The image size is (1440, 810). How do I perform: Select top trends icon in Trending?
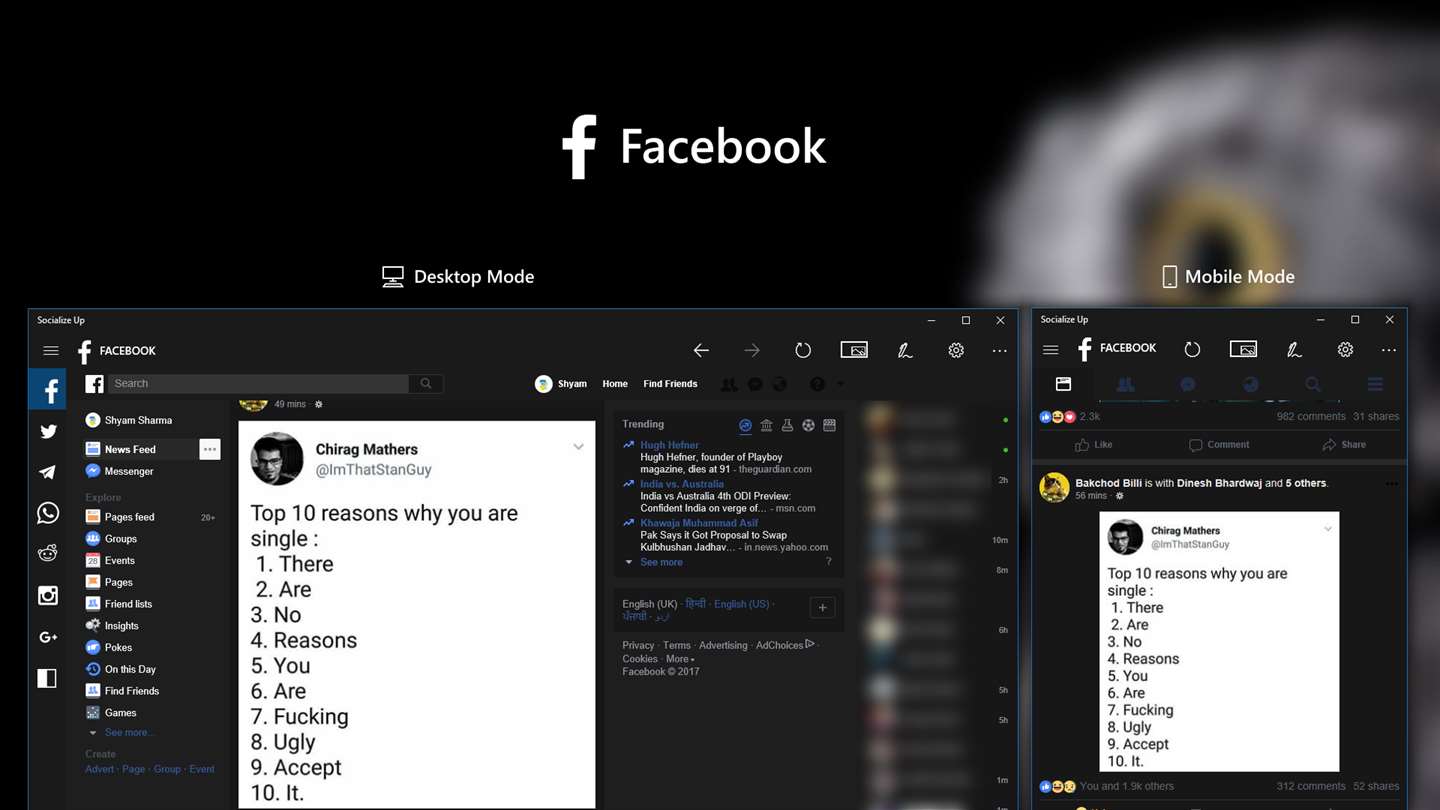click(x=745, y=425)
